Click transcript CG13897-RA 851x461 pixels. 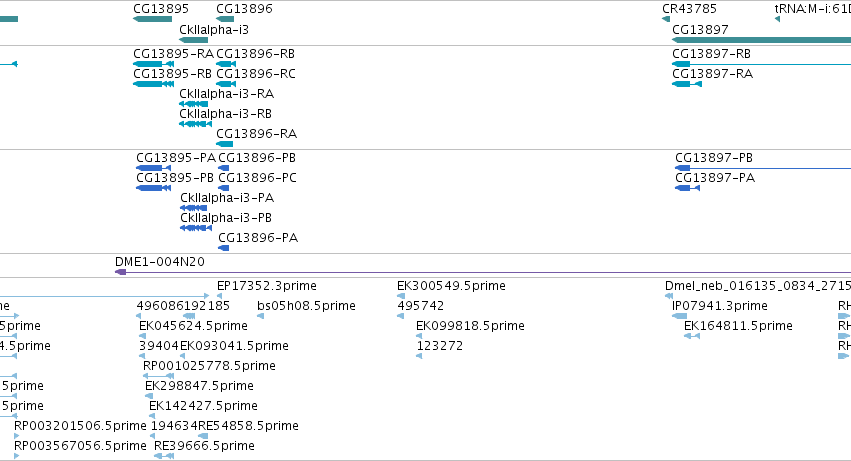(x=713, y=74)
